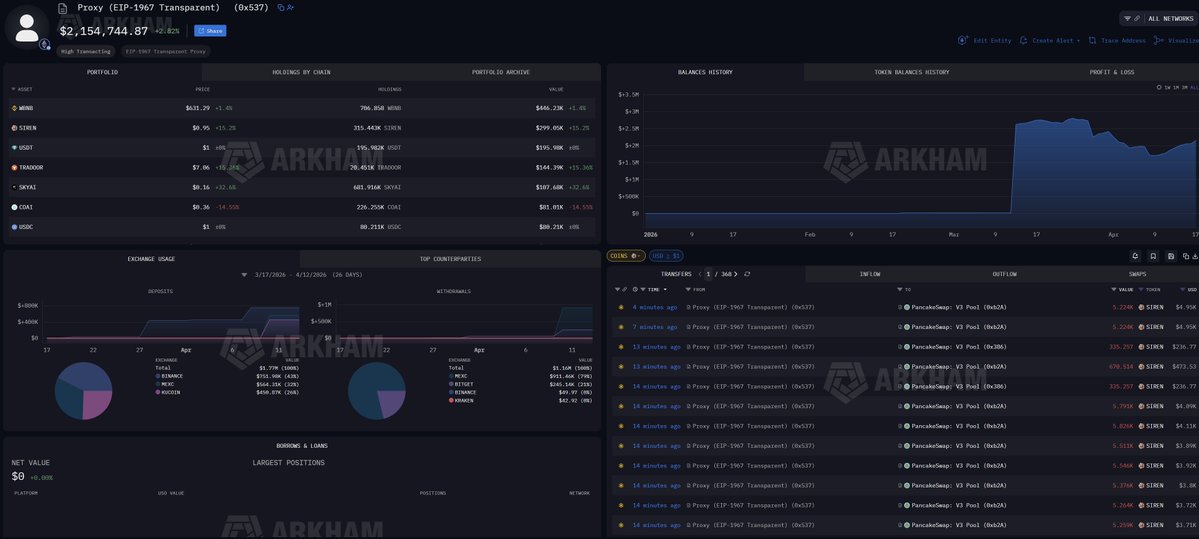This screenshot has height=539, width=1199.
Task: Click the USDC token icon
Action: (x=14, y=227)
